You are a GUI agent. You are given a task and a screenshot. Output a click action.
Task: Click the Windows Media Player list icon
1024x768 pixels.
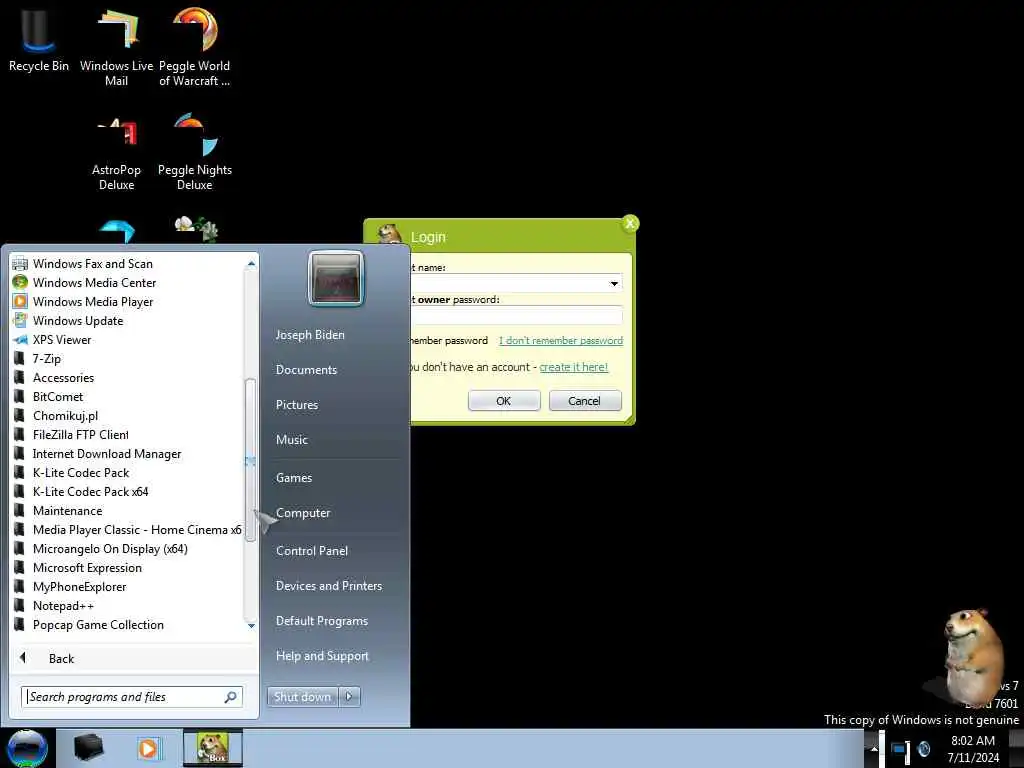(x=20, y=302)
